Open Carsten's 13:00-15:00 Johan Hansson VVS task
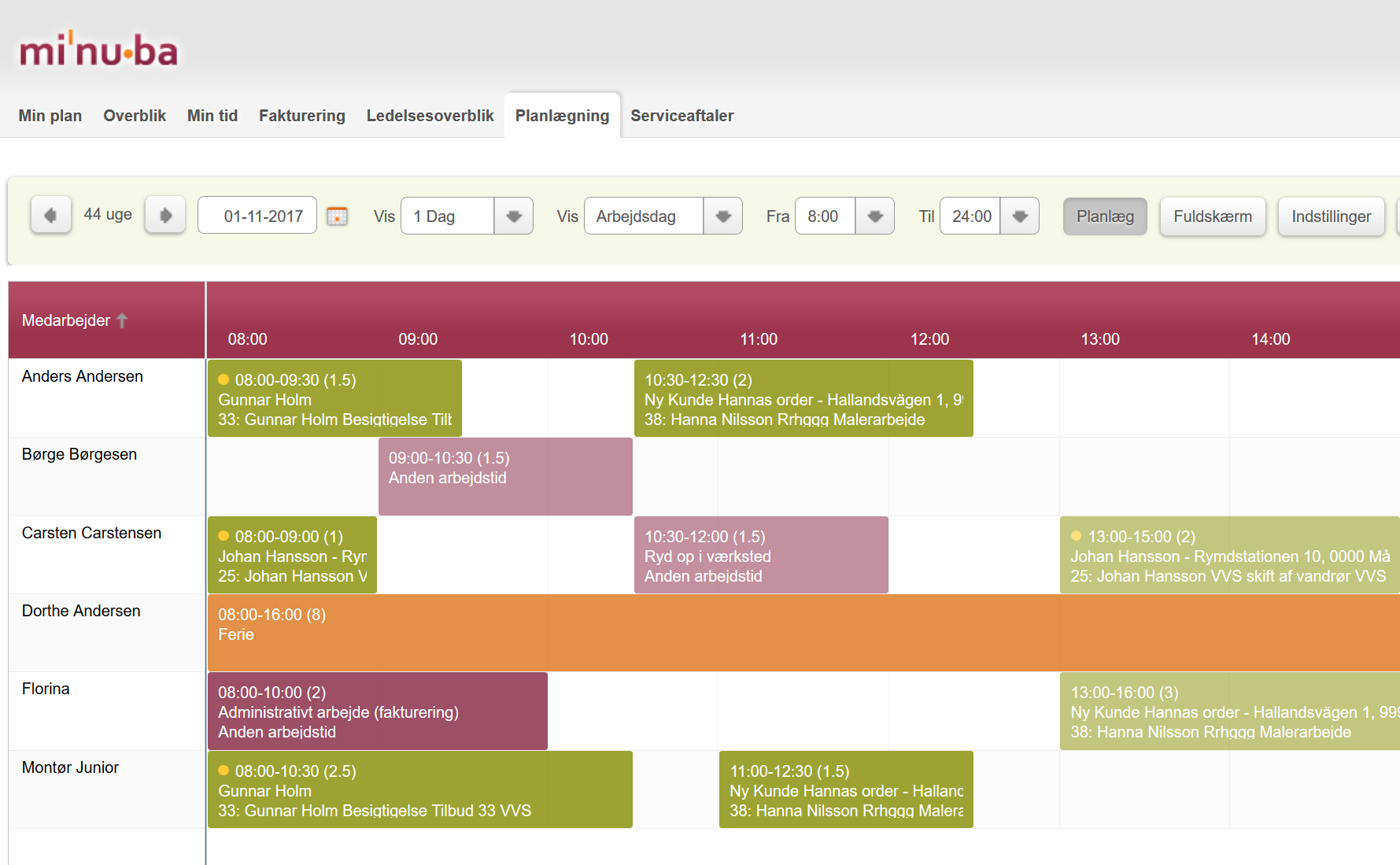Screen dimensions: 1400x865 (x=1229, y=555)
